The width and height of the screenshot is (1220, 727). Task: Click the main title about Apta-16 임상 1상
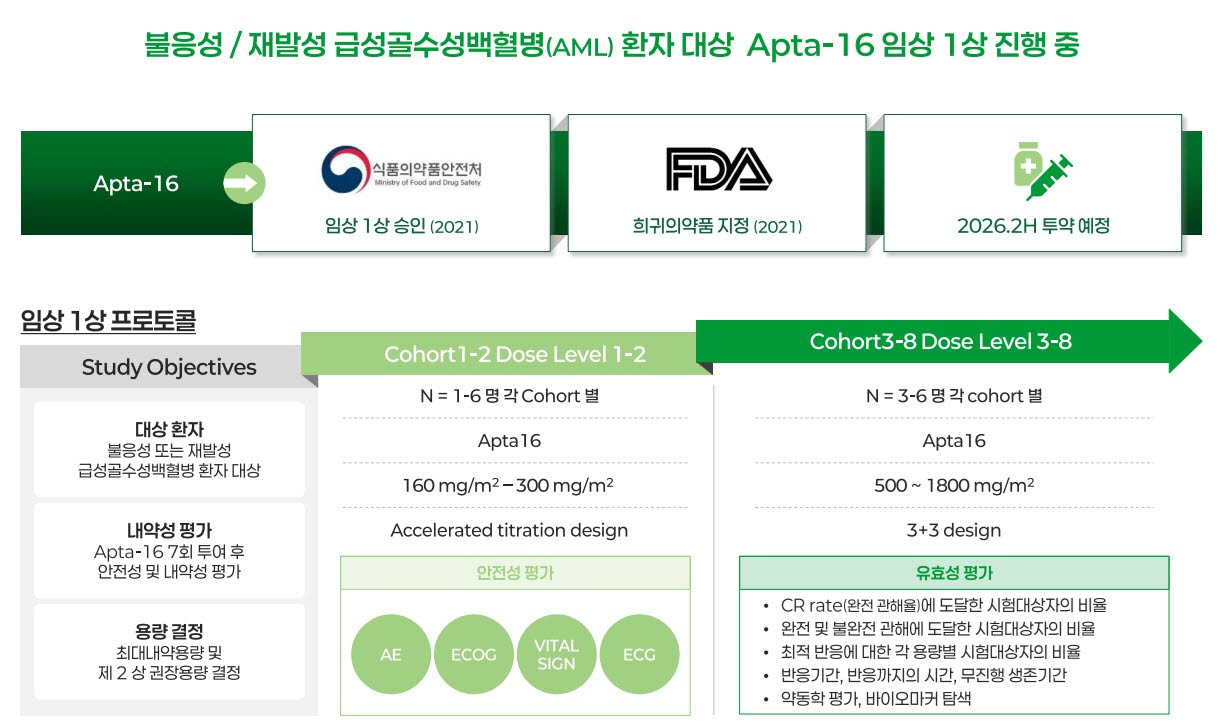point(611,45)
